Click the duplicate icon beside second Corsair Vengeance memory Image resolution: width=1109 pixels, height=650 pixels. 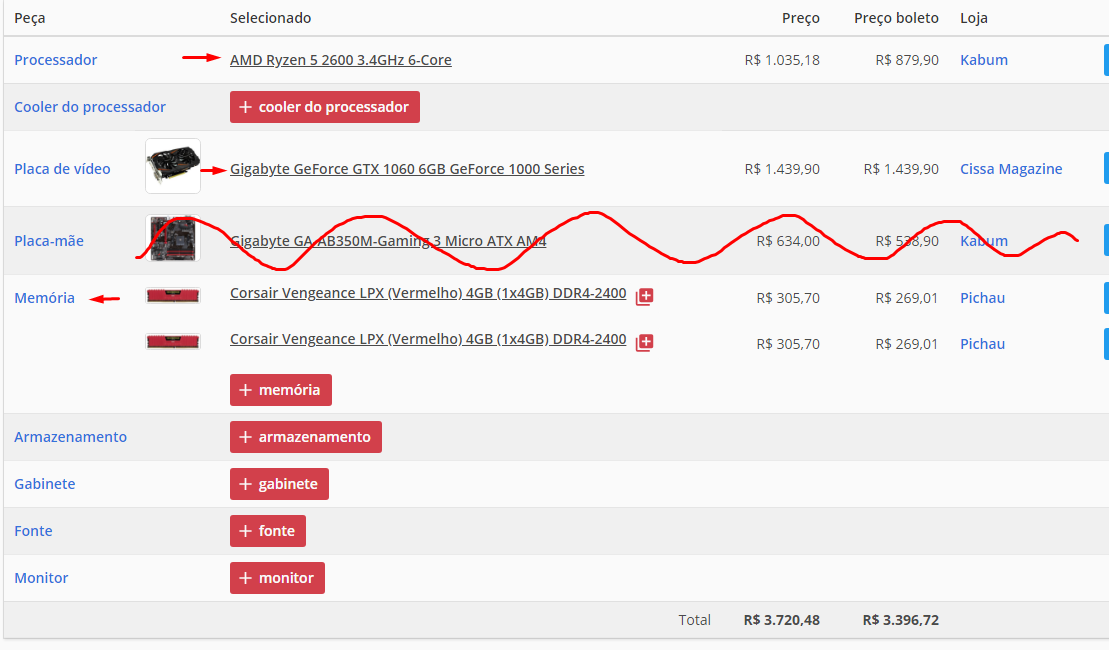tap(644, 342)
